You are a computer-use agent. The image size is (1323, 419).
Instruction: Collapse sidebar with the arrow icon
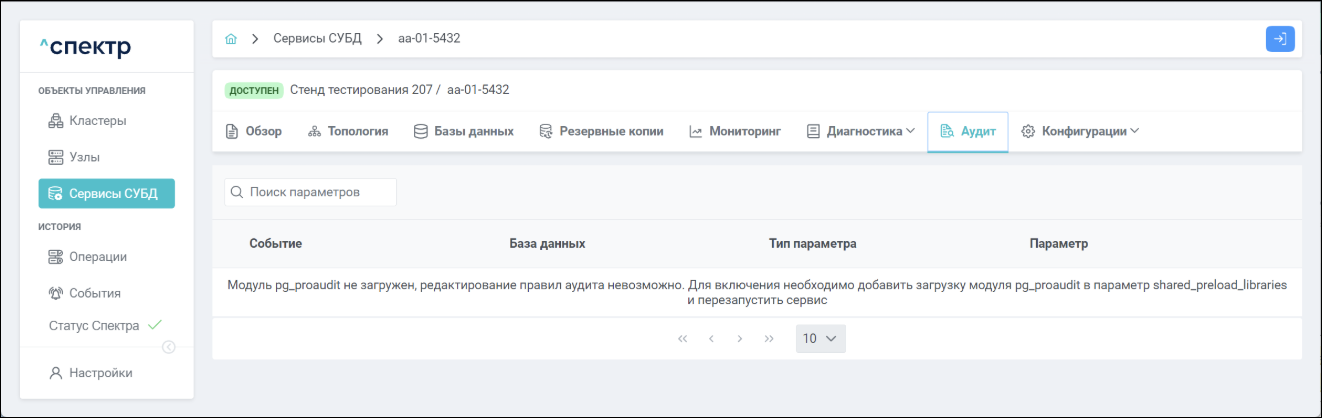click(x=169, y=347)
